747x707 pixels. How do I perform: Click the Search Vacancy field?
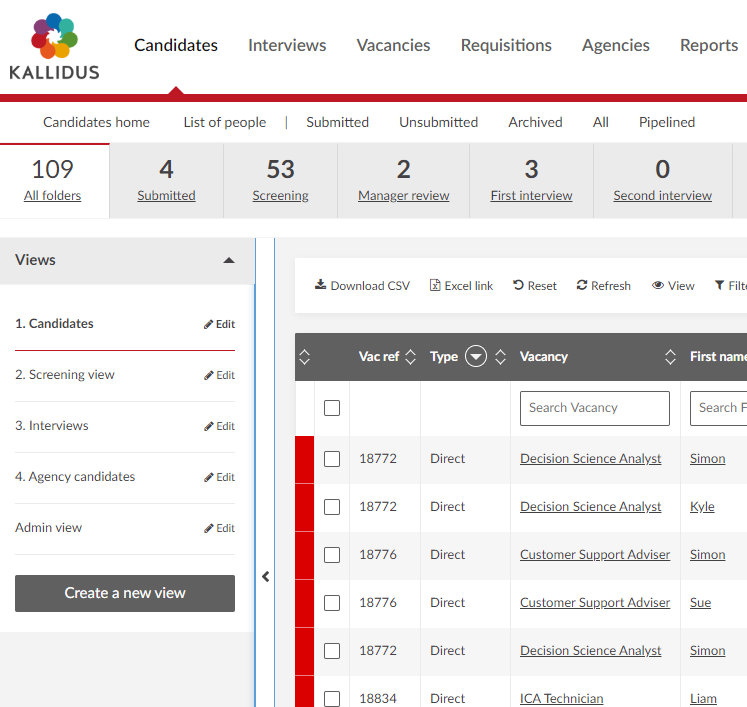[594, 408]
